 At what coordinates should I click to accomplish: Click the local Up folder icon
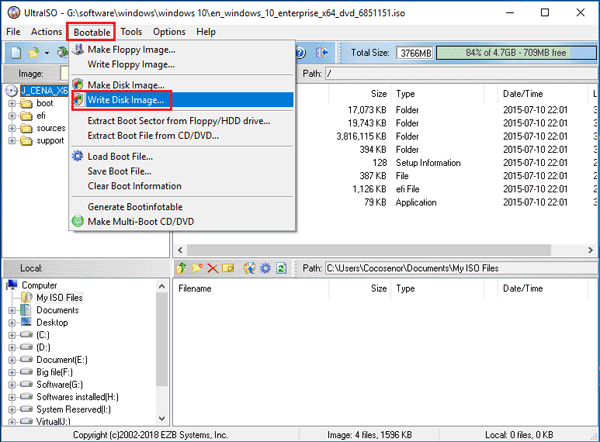tap(182, 268)
